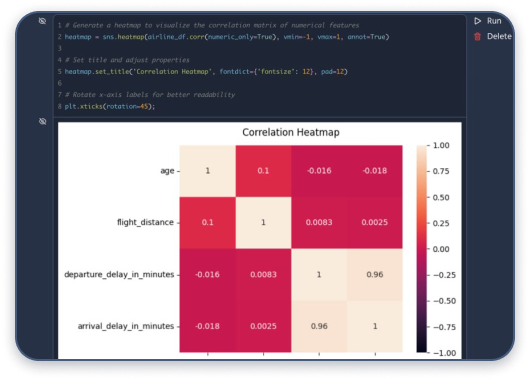Click the age row cell showing 0.1
Viewport: 530px width, 380px height.
(x=263, y=171)
